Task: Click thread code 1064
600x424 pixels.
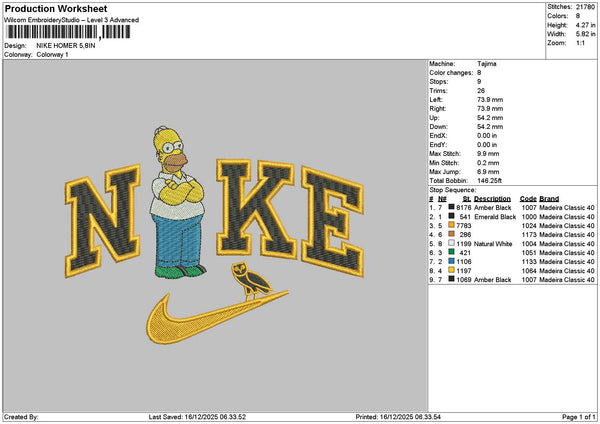Action: (x=529, y=271)
